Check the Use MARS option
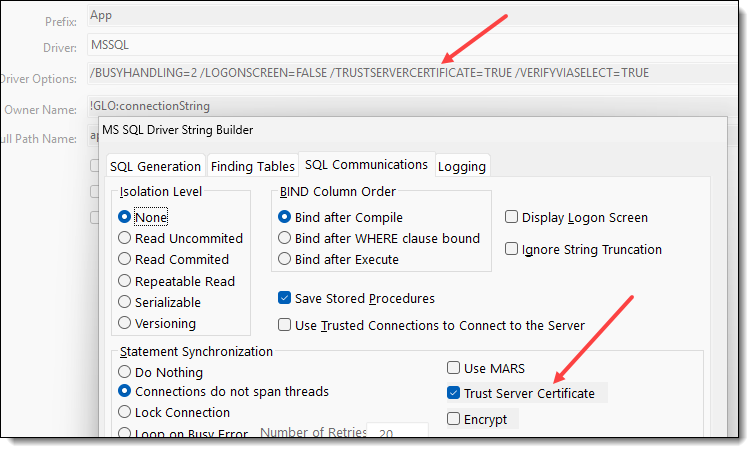 (x=454, y=369)
